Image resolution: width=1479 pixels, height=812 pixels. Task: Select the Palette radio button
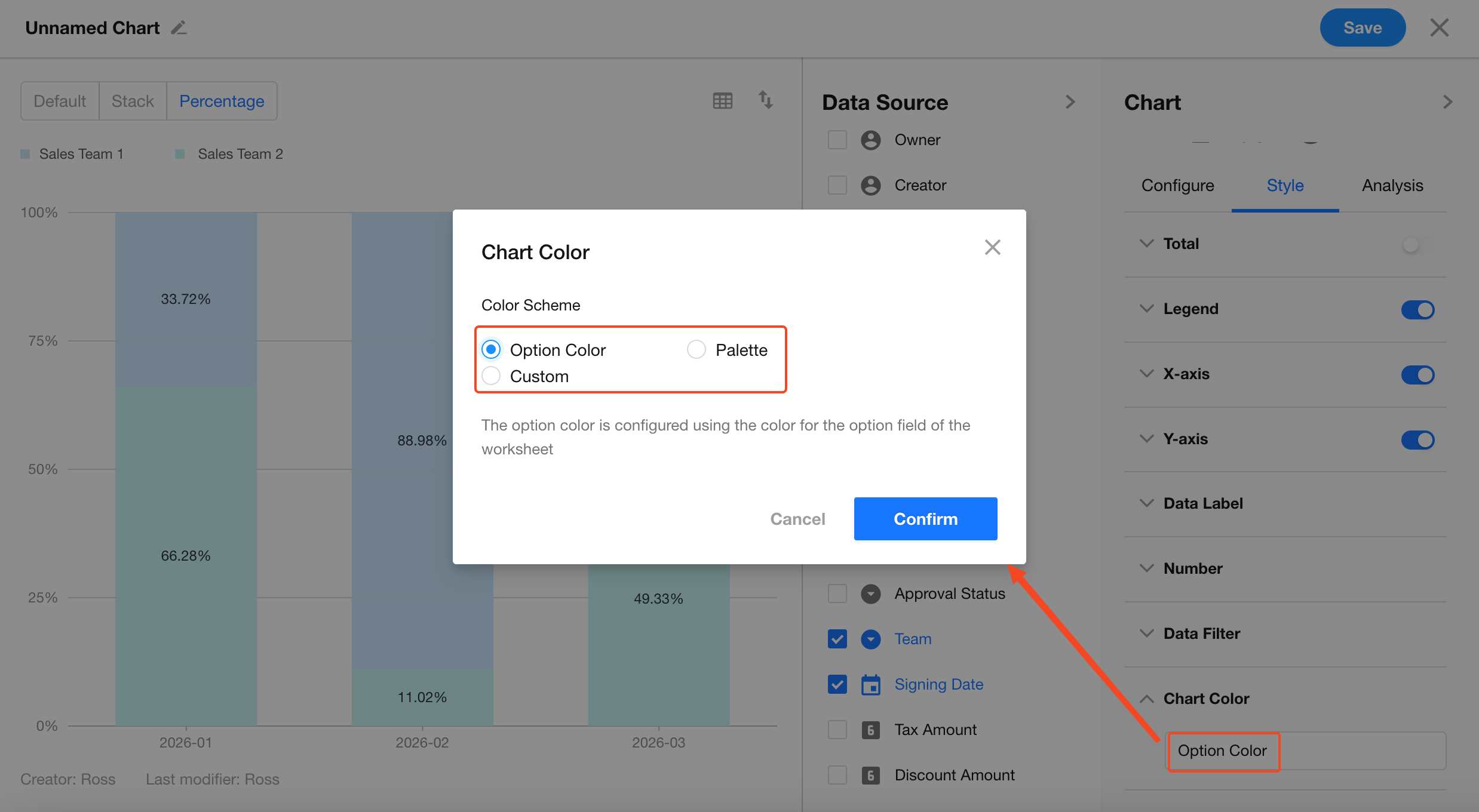coord(696,350)
